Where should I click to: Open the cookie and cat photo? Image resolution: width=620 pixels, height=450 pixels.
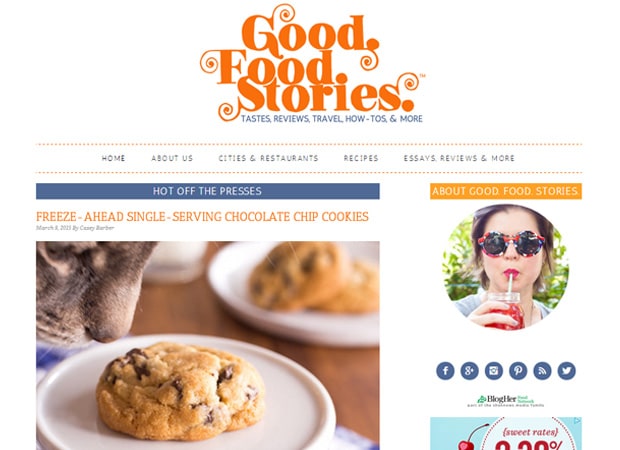(x=208, y=346)
